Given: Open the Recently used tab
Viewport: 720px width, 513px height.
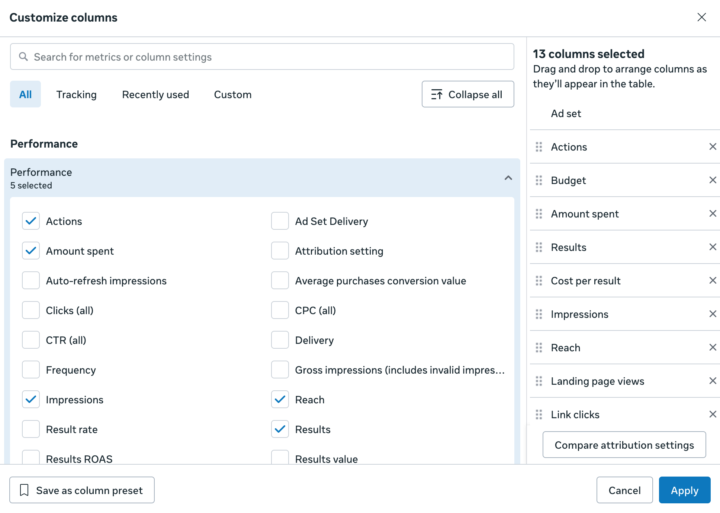Looking at the screenshot, I should [x=155, y=95].
